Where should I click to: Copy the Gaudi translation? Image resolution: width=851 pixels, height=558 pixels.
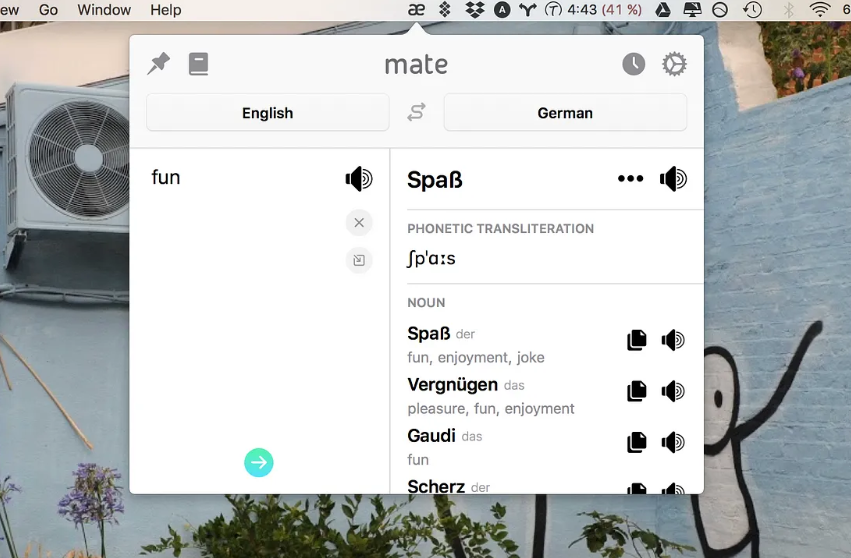click(637, 442)
